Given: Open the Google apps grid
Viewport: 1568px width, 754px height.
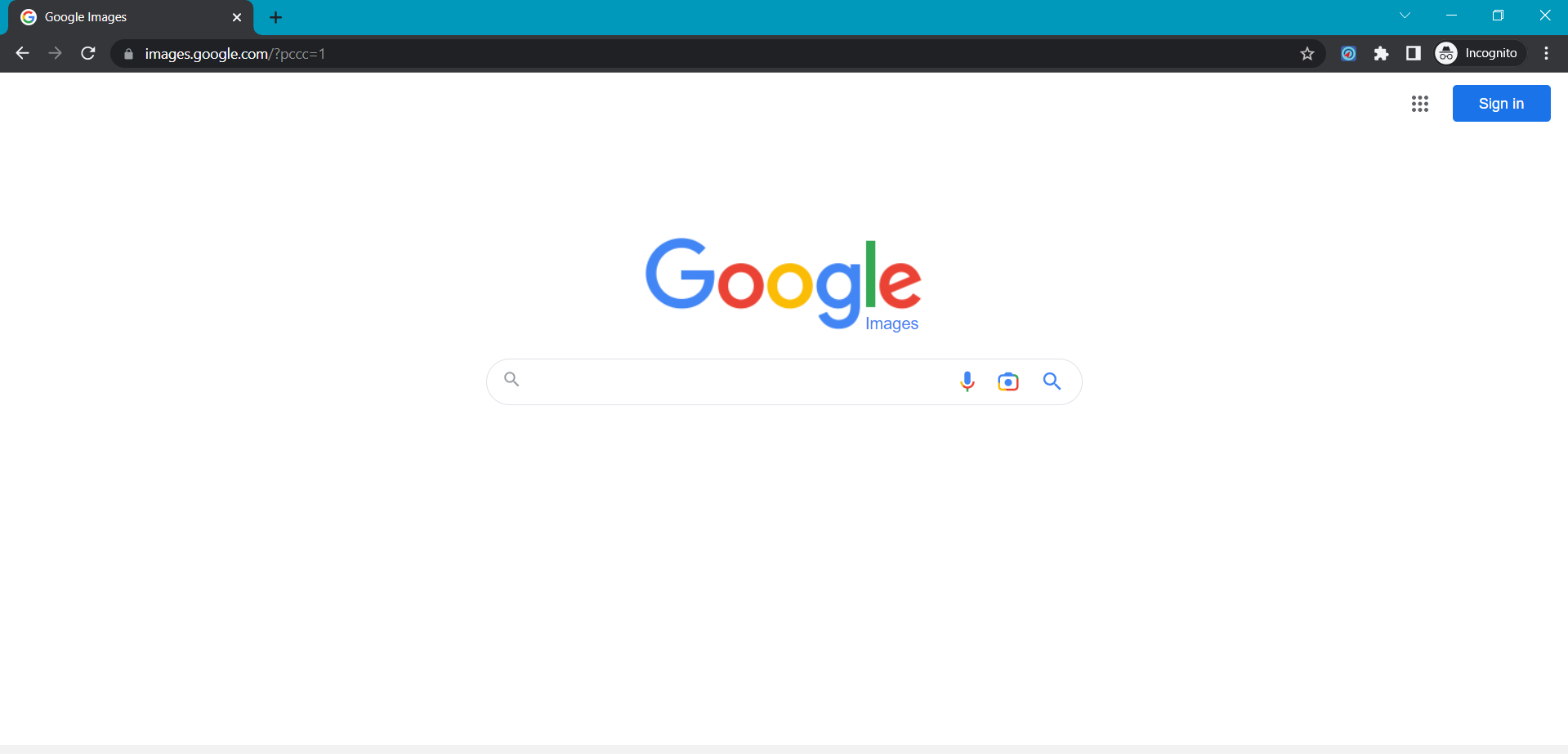Looking at the screenshot, I should point(1419,104).
